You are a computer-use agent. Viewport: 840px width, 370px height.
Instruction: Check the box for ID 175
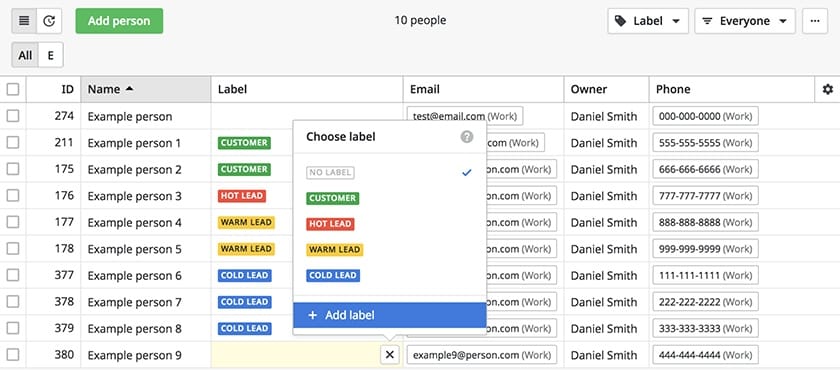pyautogui.click(x=13, y=169)
